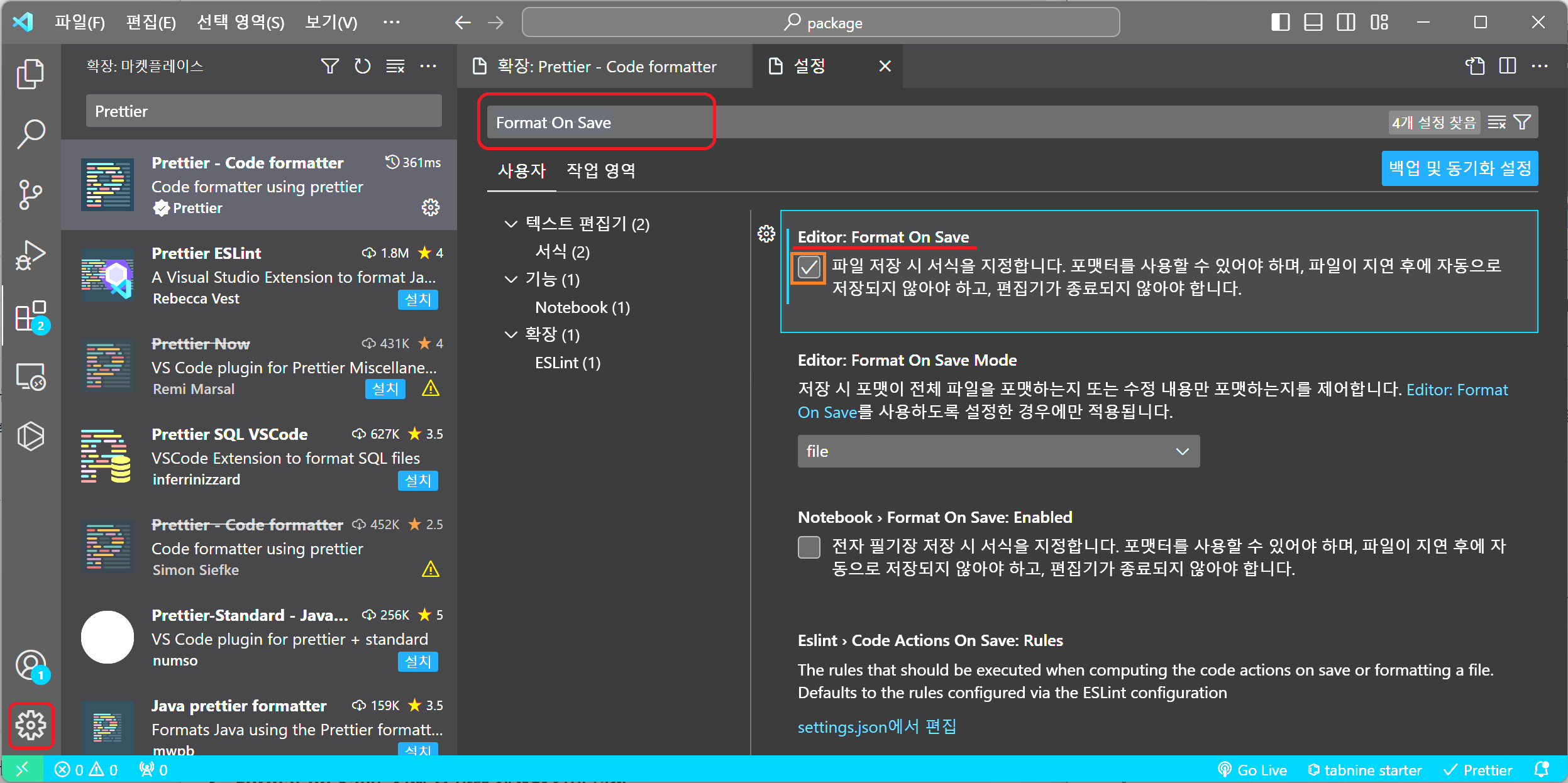1568x783 pixels.
Task: Open Run and Debug view
Action: 30,255
